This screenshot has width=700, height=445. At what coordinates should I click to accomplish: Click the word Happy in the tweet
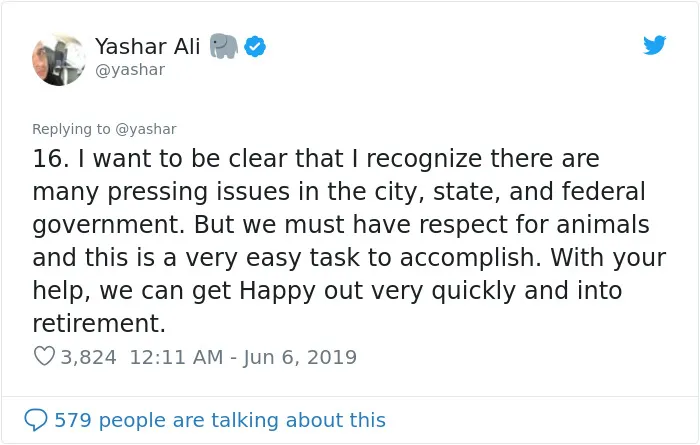coord(278,291)
